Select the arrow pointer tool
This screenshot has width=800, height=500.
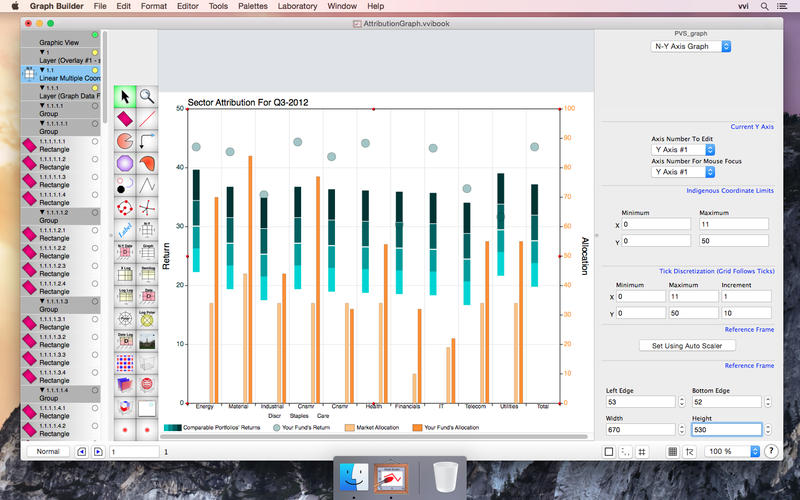(x=125, y=97)
